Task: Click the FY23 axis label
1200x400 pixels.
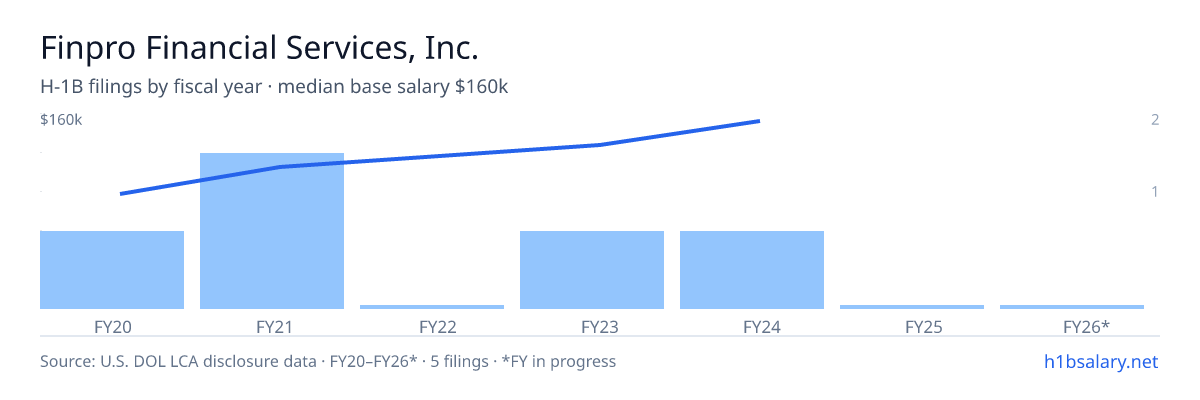Action: click(592, 326)
